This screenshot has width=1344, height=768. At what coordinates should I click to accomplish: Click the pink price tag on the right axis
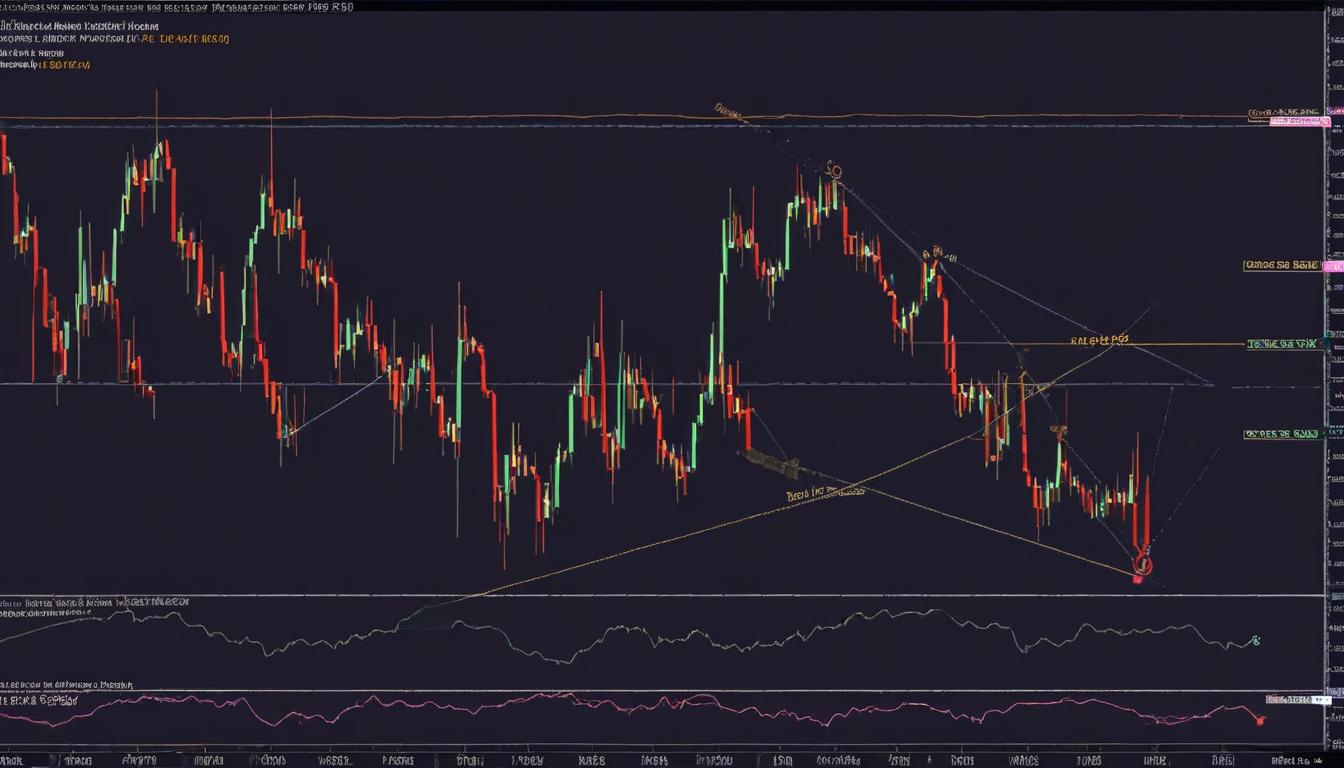click(1301, 121)
